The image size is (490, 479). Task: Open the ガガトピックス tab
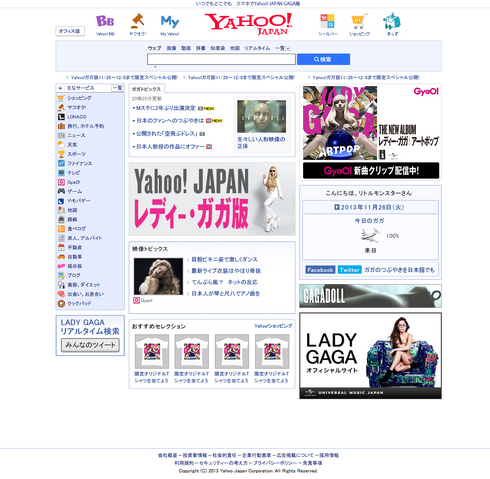pos(146,89)
